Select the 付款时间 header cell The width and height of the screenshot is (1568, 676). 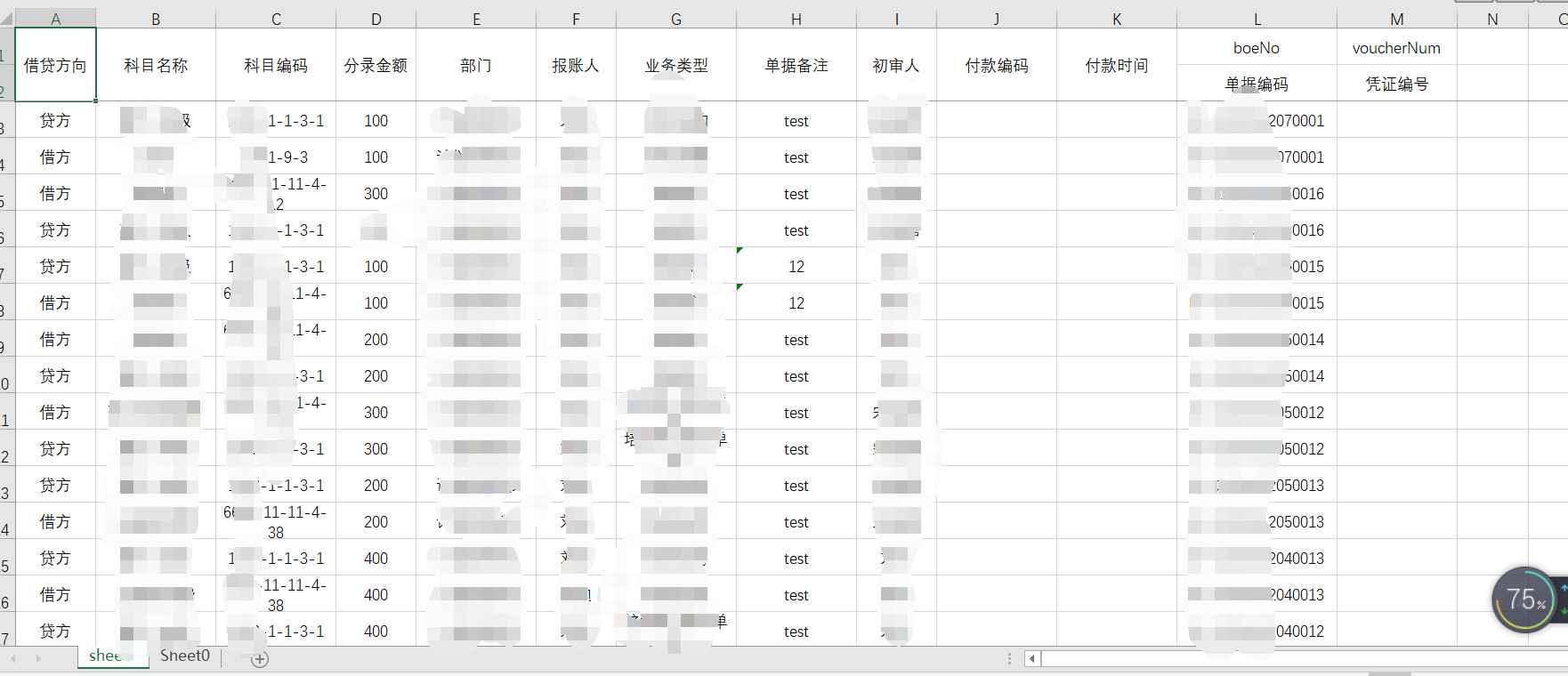tap(1117, 65)
